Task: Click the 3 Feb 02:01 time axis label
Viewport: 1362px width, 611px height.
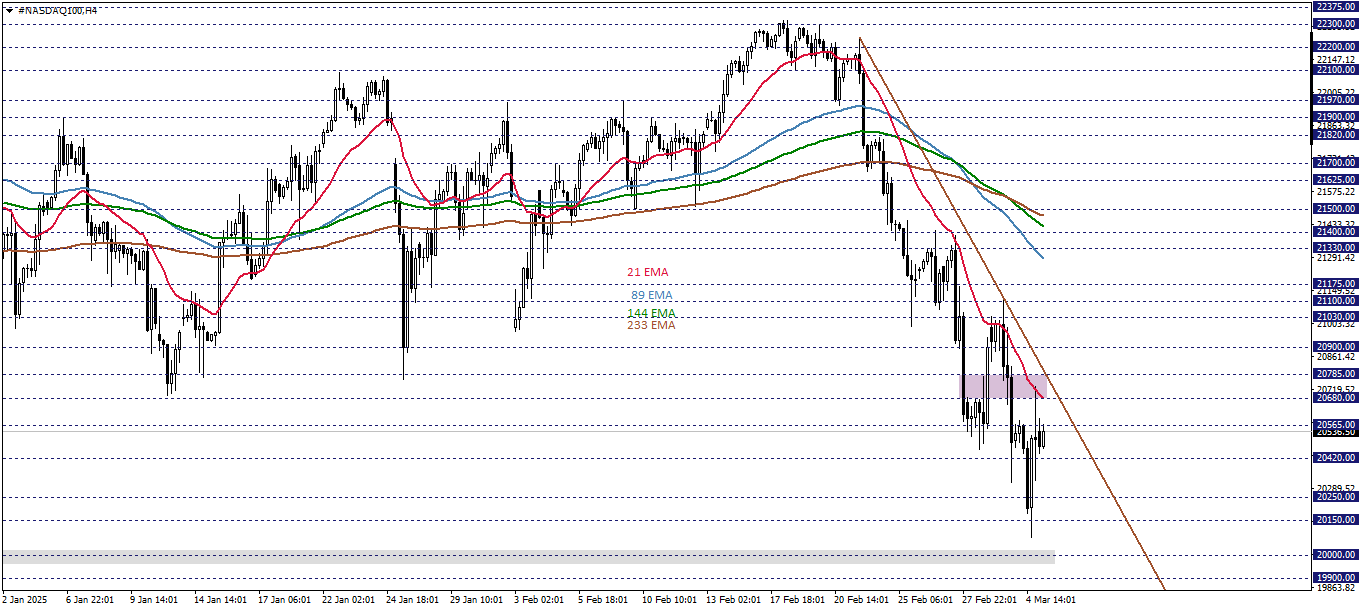Action: tap(540, 600)
